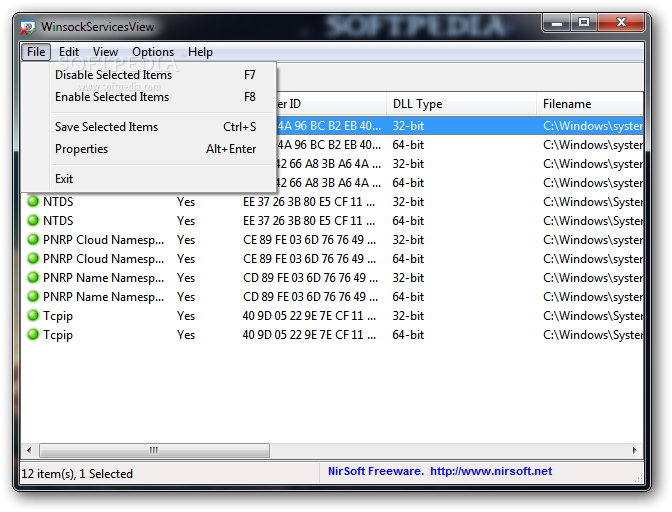Select the 32-bit NTDS name cell
Viewport: 672px width, 512px height.
58,201
